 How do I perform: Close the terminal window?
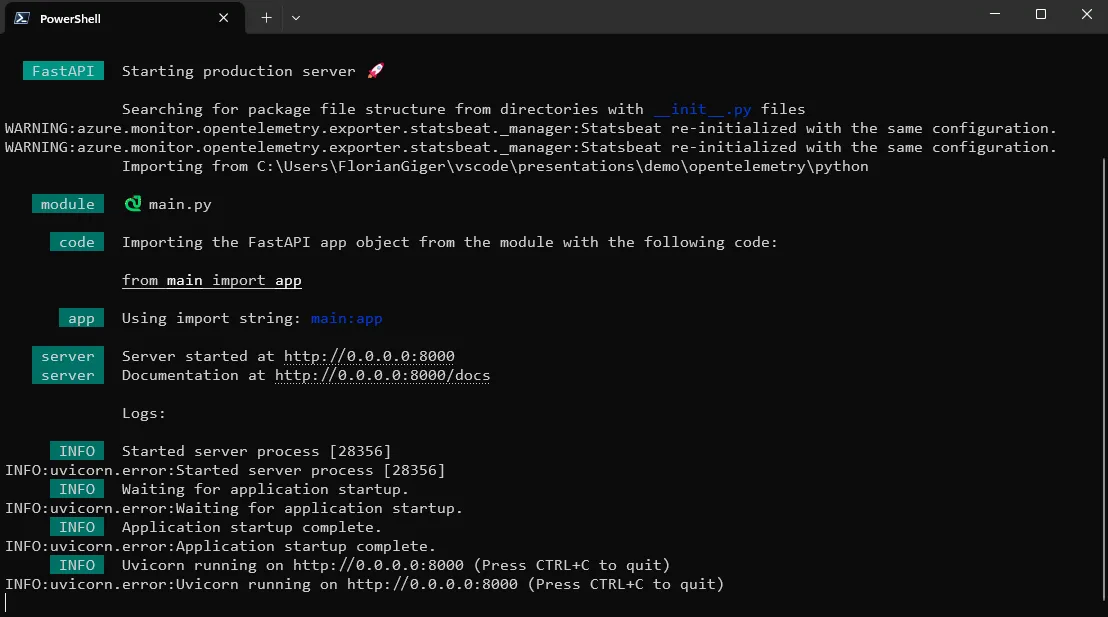(1086, 15)
